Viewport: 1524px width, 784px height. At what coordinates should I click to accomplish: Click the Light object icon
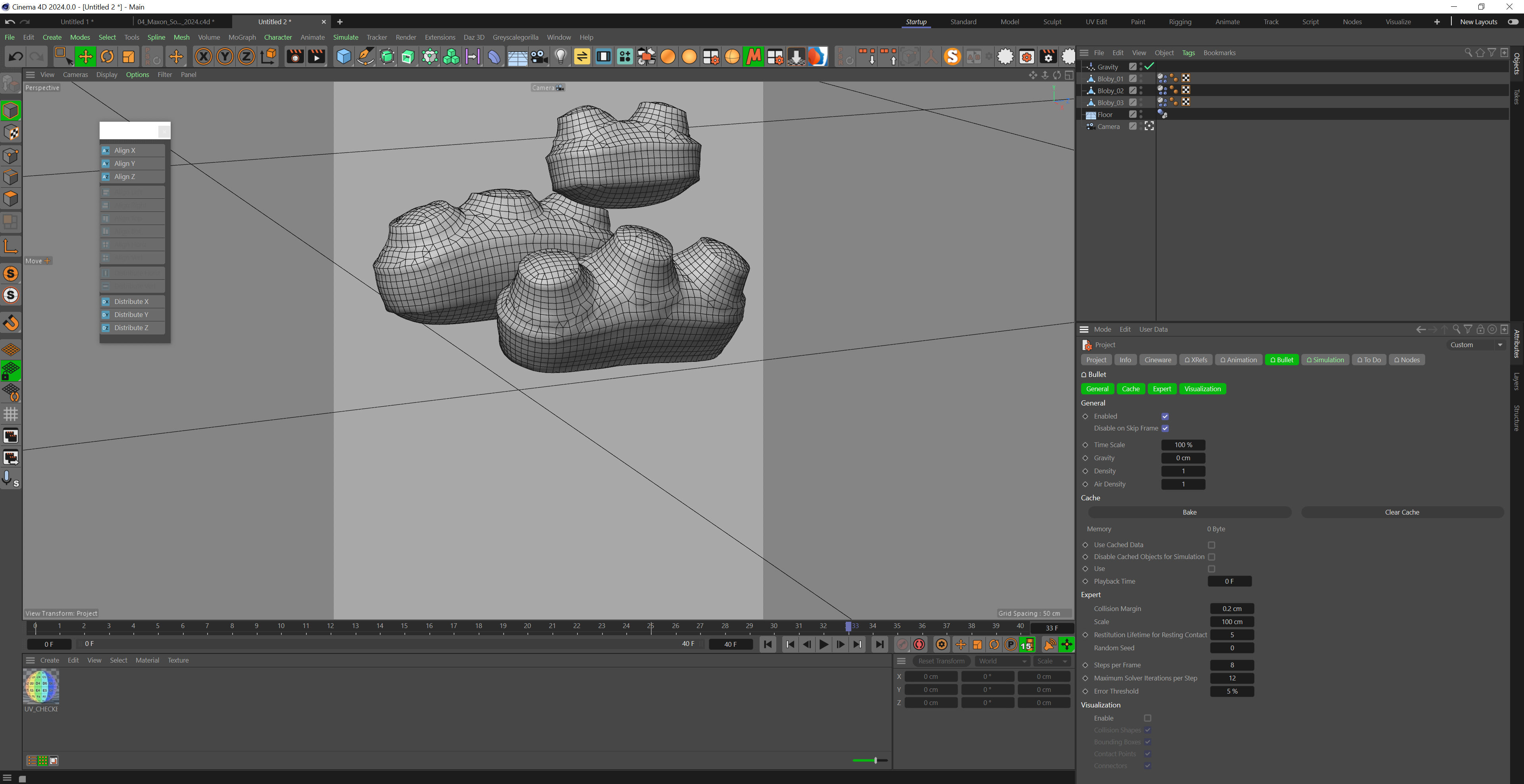[560, 57]
